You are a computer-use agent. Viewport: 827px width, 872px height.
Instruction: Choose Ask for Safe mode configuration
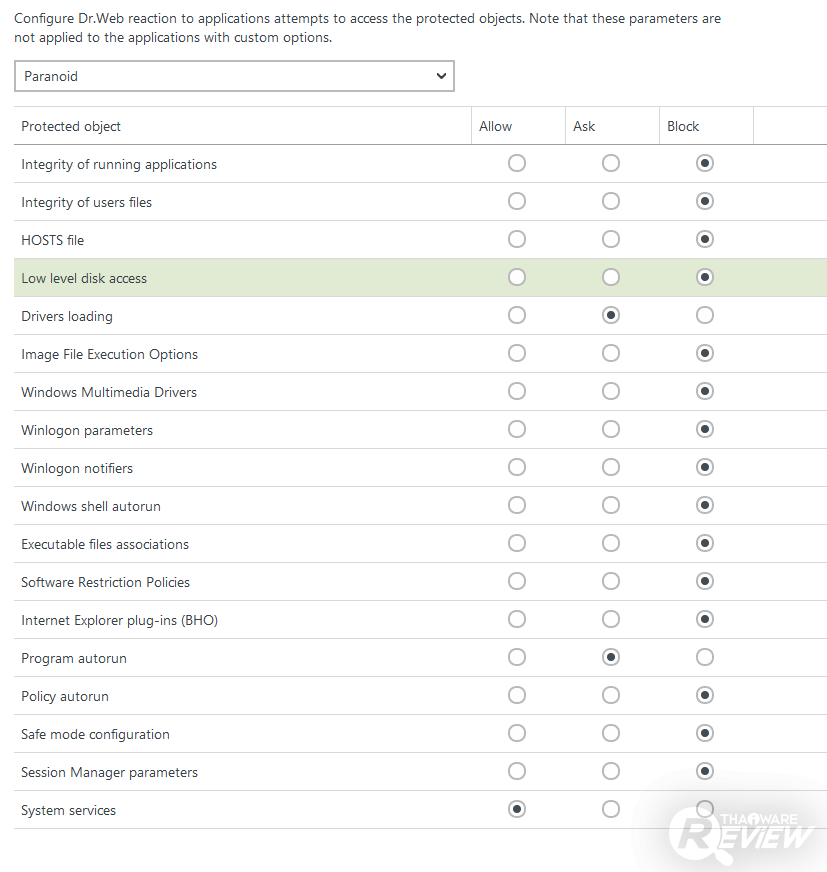point(611,733)
